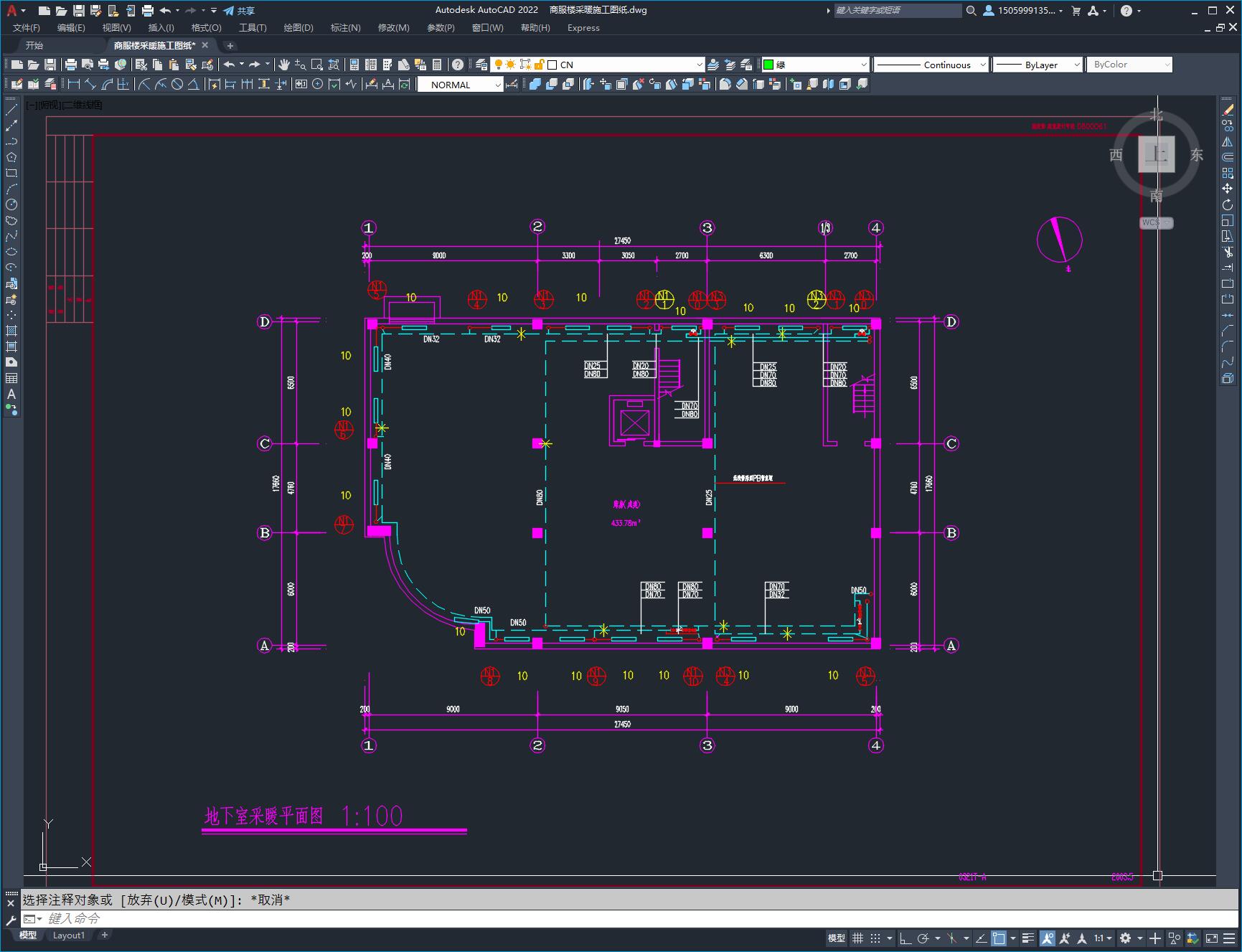
Task: Add a new layout with plus
Action: point(105,935)
